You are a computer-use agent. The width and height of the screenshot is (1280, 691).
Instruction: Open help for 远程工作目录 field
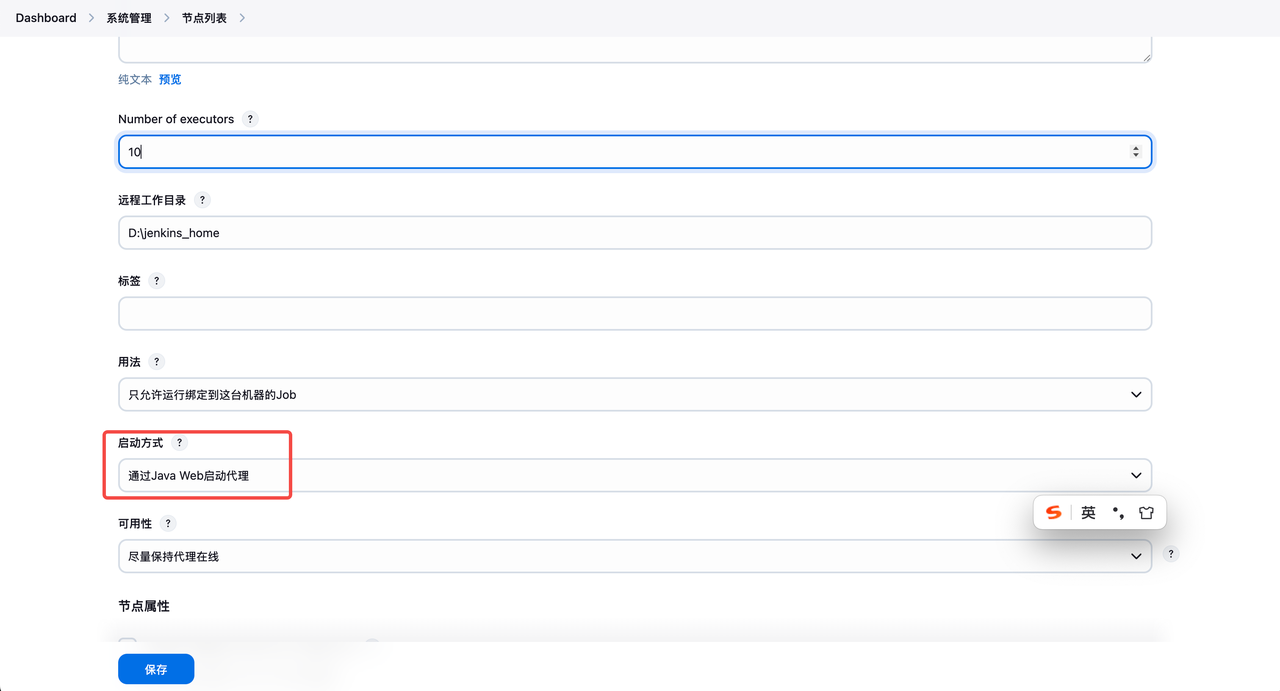click(x=202, y=200)
